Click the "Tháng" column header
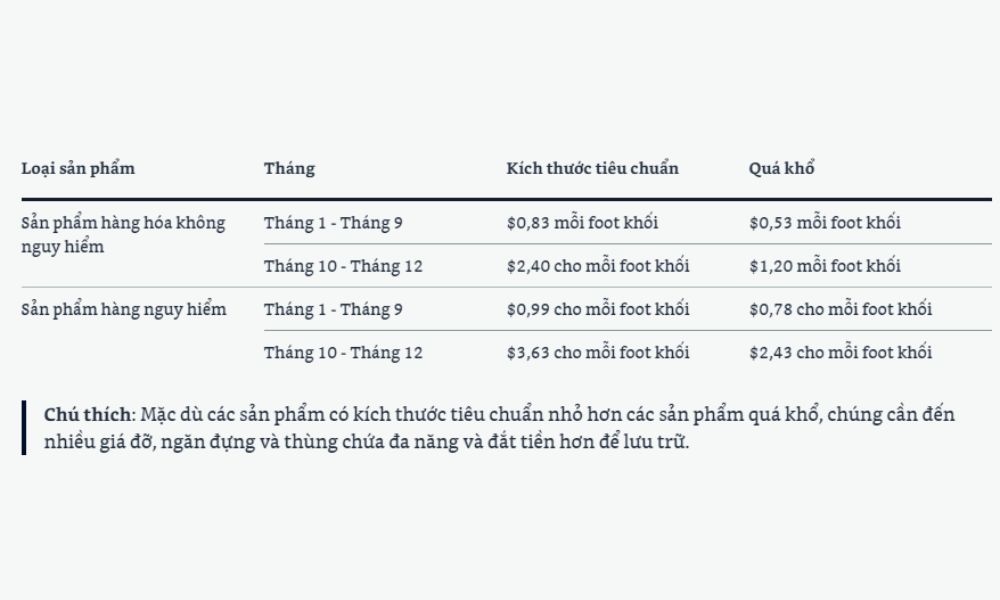This screenshot has height=600, width=1000. point(289,168)
